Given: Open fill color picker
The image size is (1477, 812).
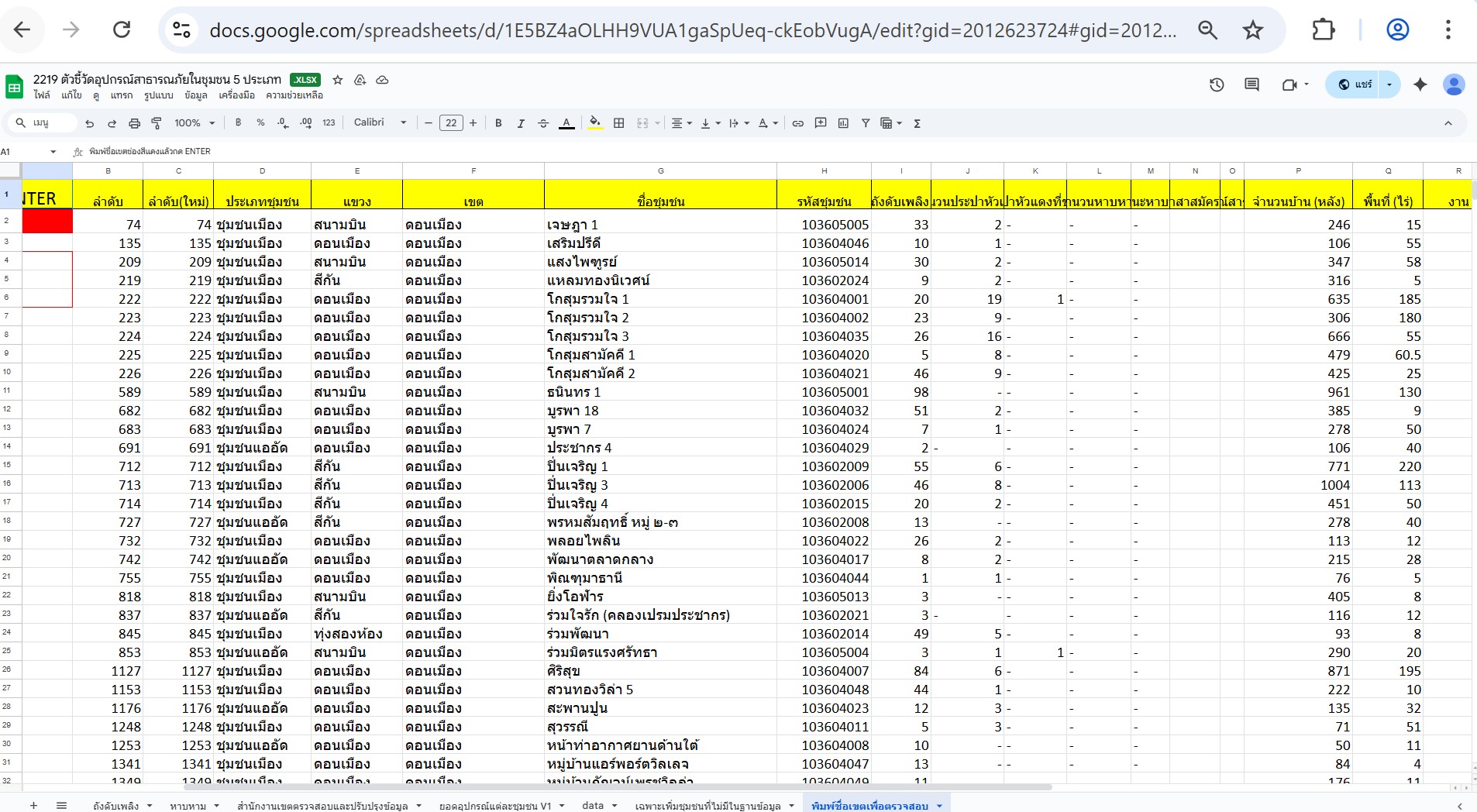Looking at the screenshot, I should [x=595, y=123].
